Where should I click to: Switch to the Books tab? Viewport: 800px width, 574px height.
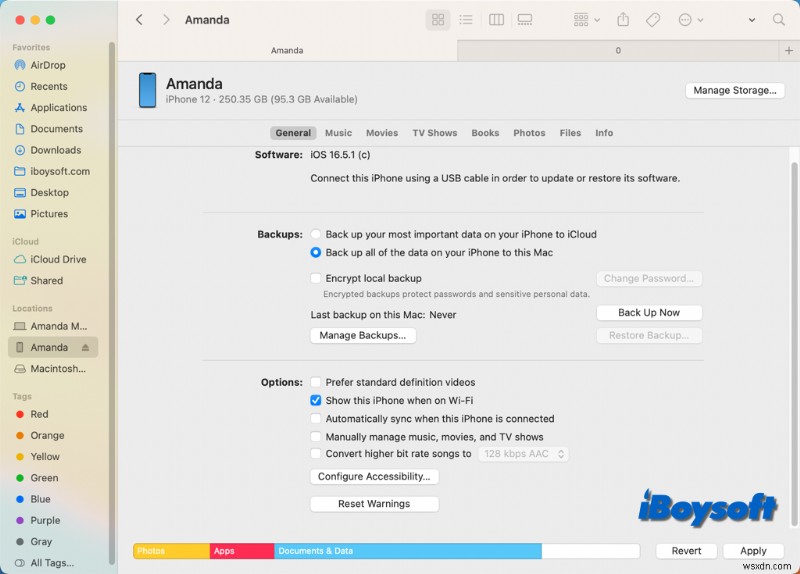tap(485, 133)
